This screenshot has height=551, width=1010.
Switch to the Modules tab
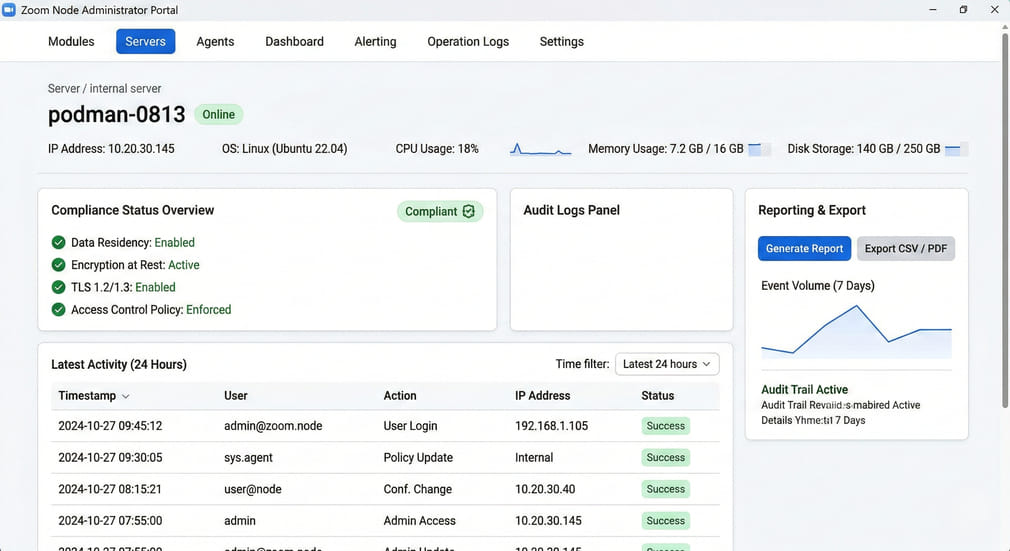[71, 41]
